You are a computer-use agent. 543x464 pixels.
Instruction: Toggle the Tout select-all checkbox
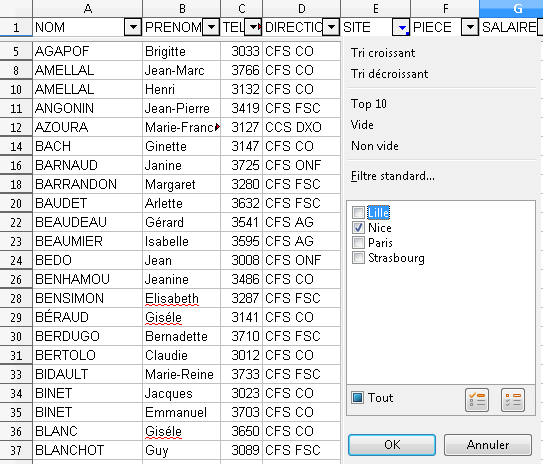[x=358, y=398]
